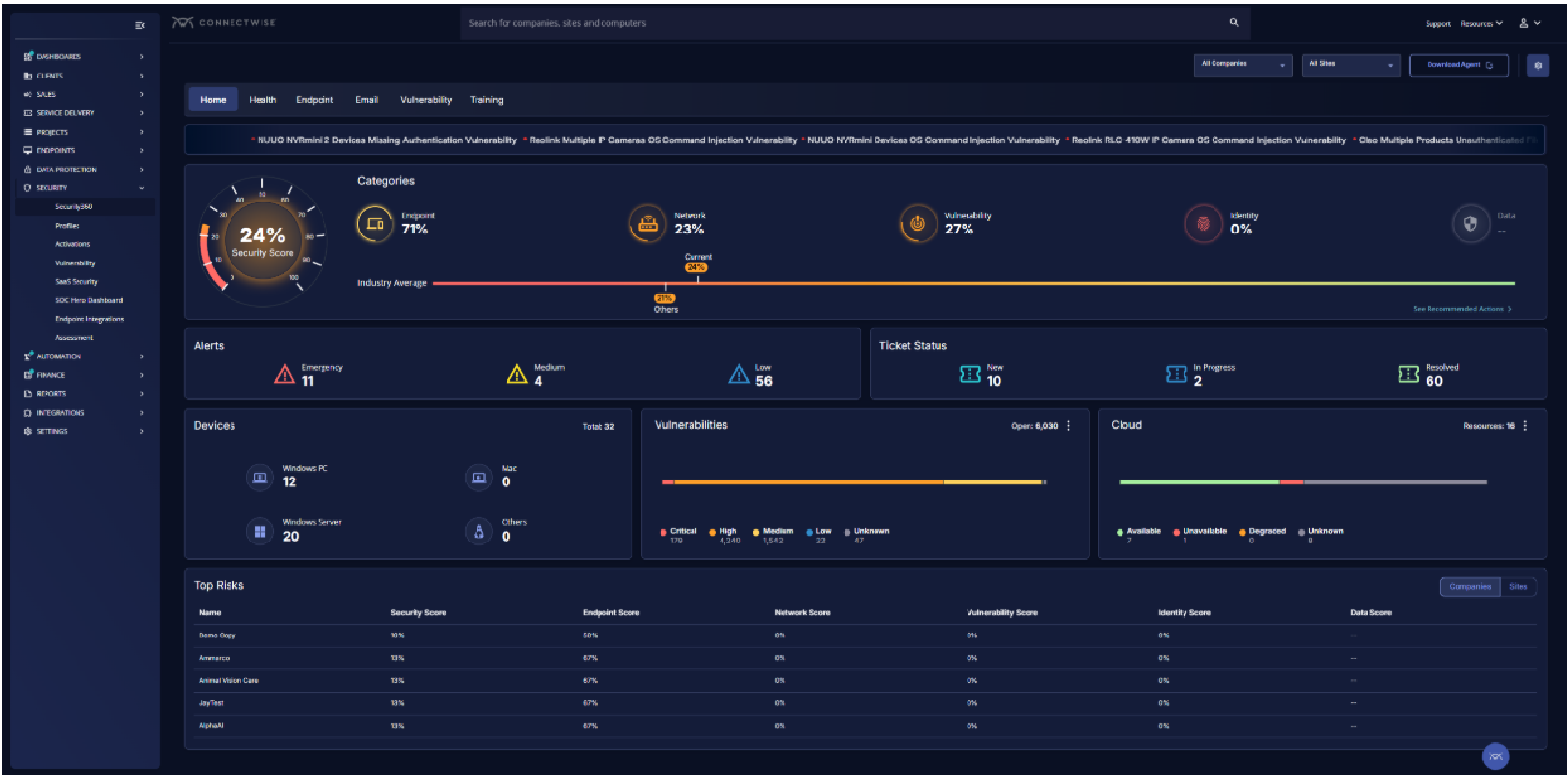Collapse the sidebar using the menu icon
The height and width of the screenshot is (775, 1568).
[139, 25]
